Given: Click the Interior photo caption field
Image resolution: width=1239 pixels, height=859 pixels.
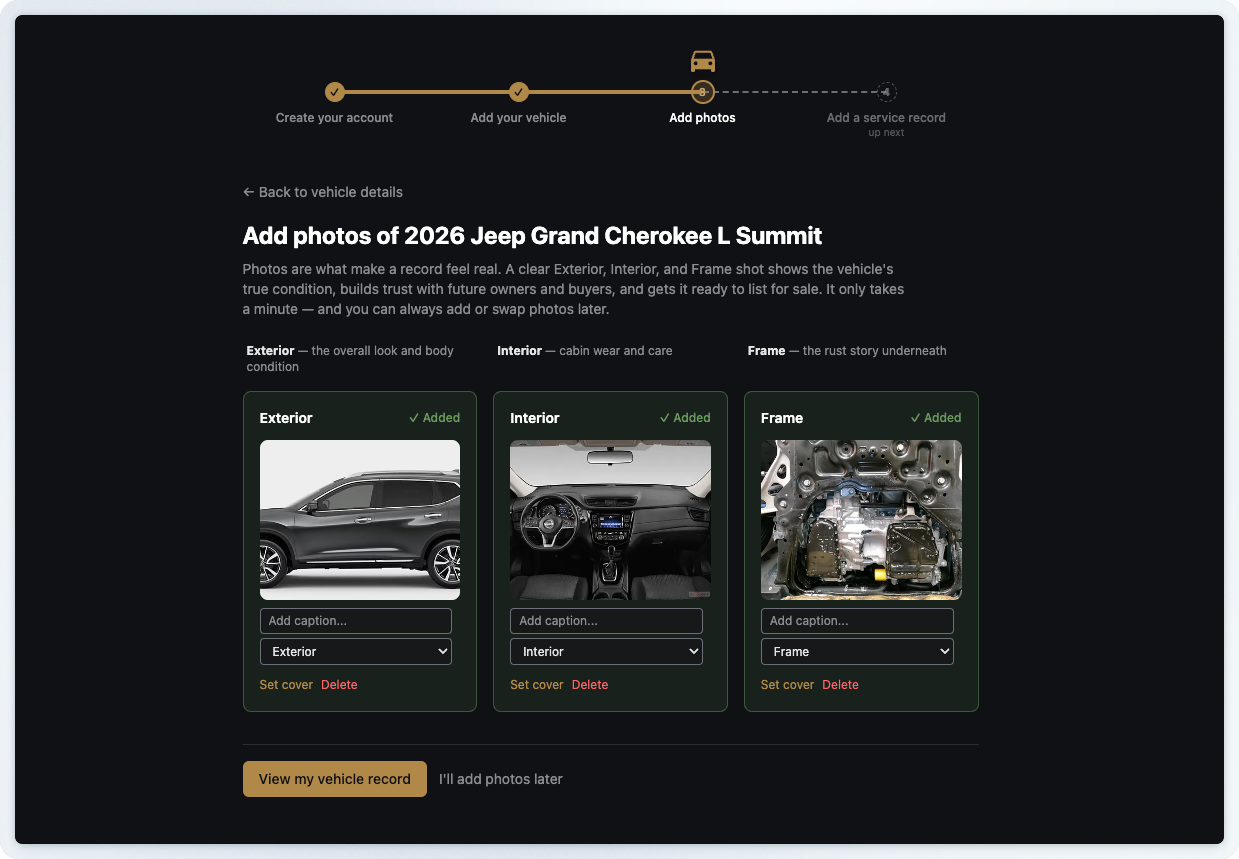Looking at the screenshot, I should 606,621.
